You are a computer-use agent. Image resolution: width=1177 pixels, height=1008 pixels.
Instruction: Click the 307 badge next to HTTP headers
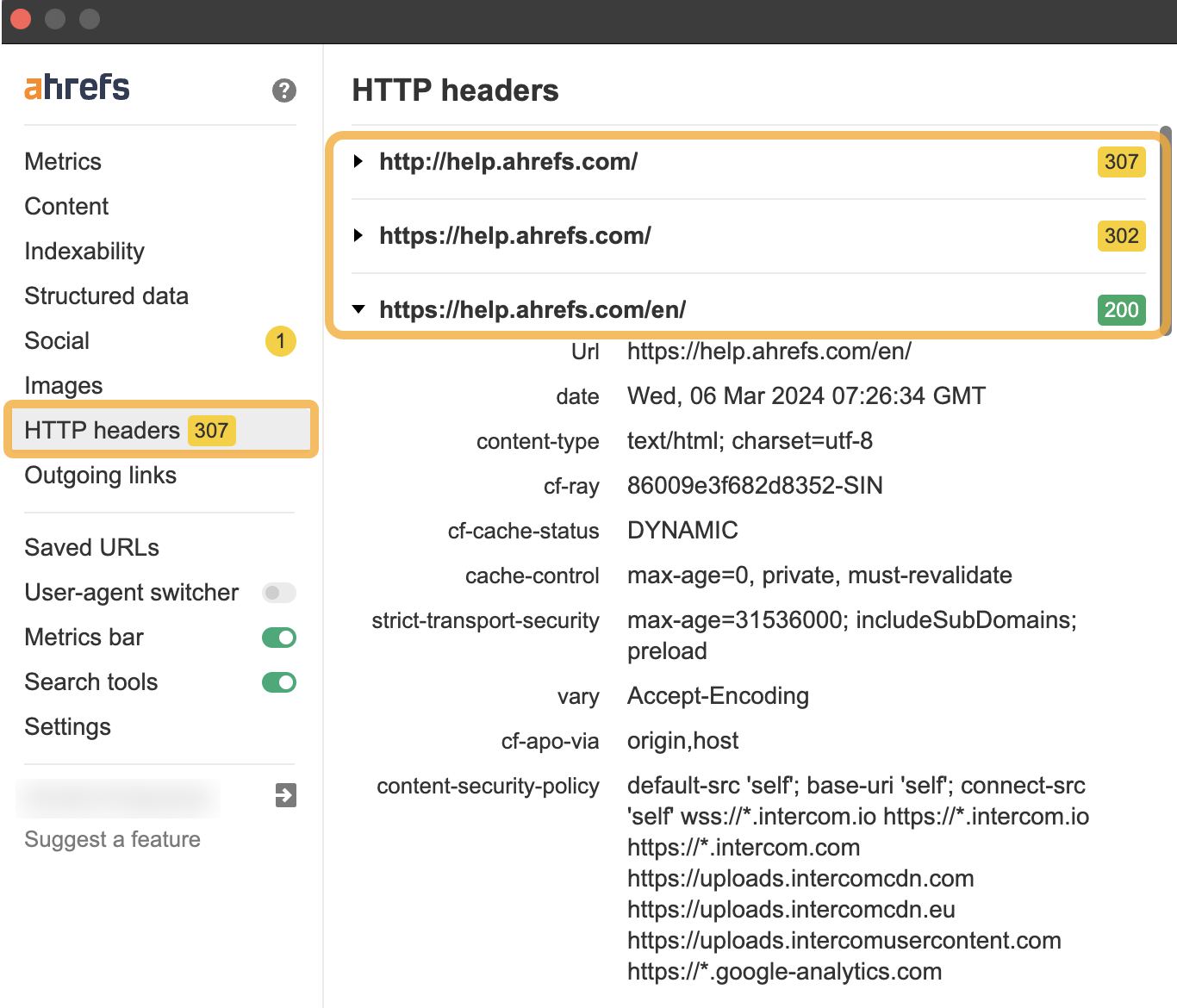(x=211, y=431)
